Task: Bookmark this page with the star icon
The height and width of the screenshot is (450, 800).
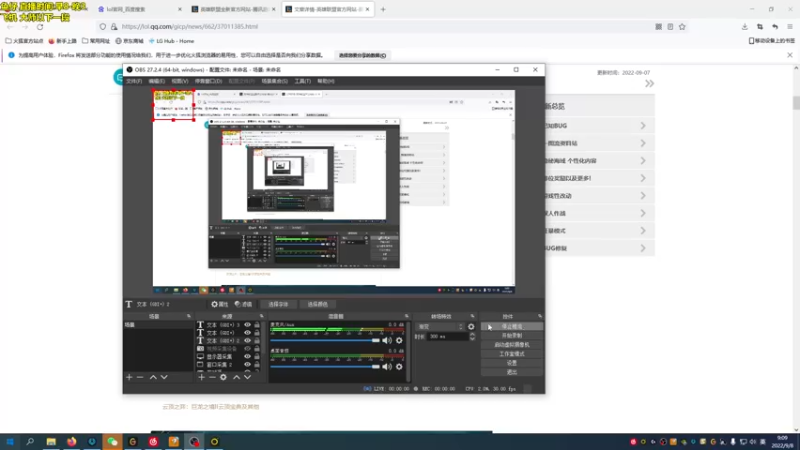Action: [x=682, y=27]
